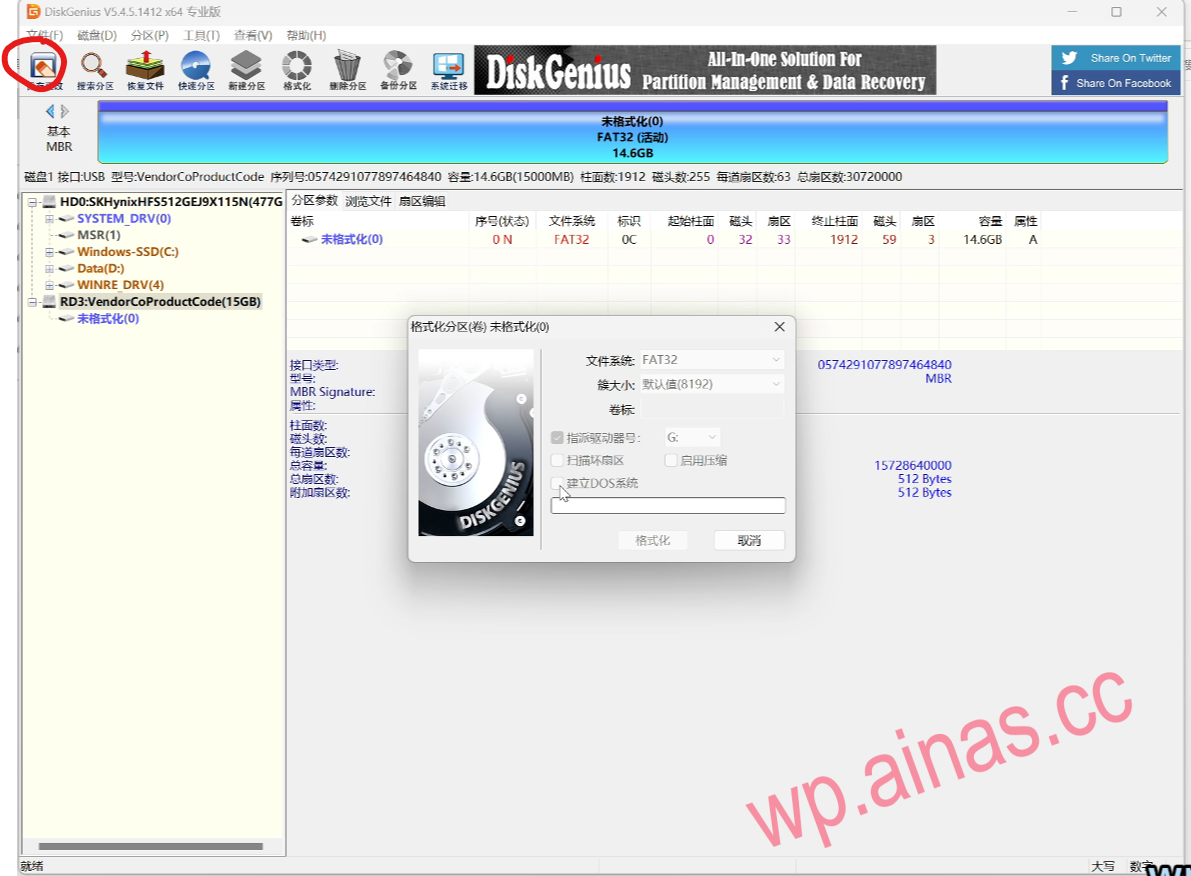
Task: Open the drive letter G: dropdown
Action: [692, 437]
